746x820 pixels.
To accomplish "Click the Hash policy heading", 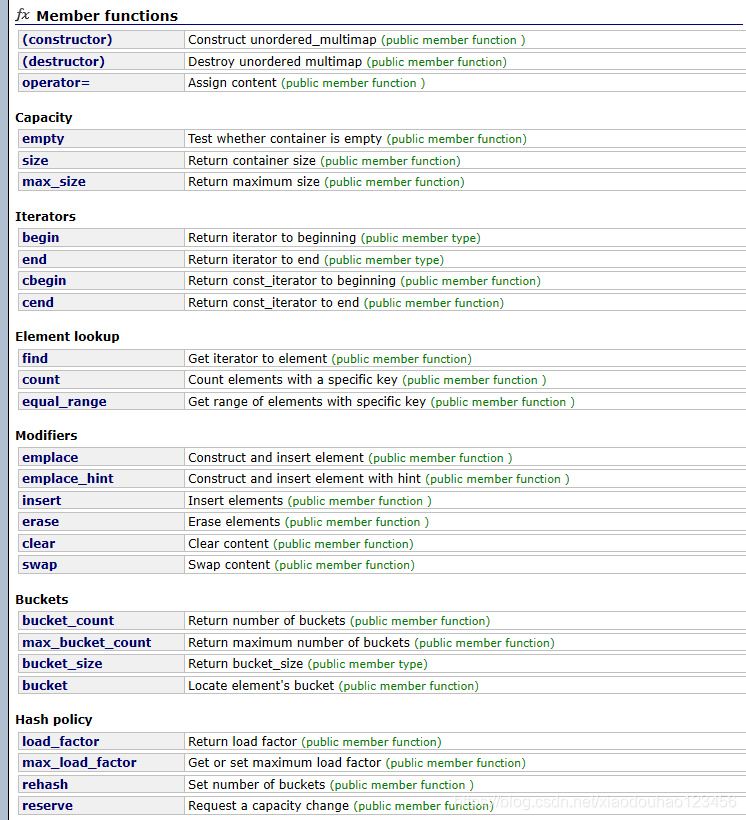I will 53,720.
